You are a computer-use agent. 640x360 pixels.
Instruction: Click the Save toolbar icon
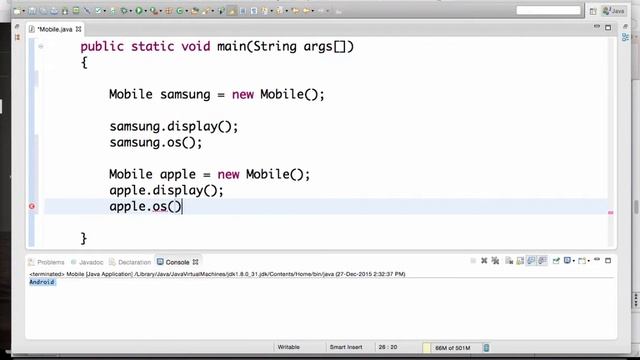32,11
